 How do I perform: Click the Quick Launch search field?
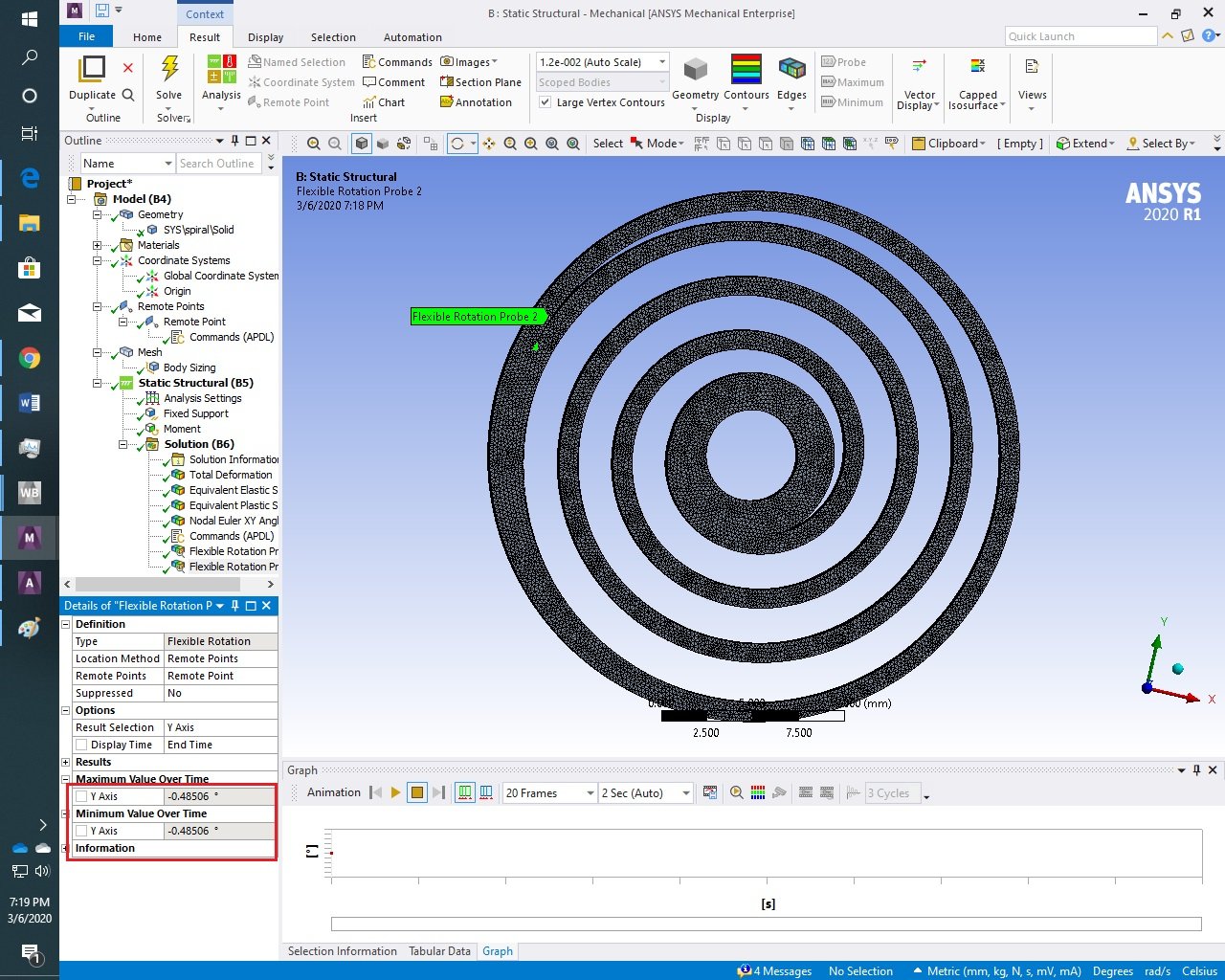click(1080, 36)
